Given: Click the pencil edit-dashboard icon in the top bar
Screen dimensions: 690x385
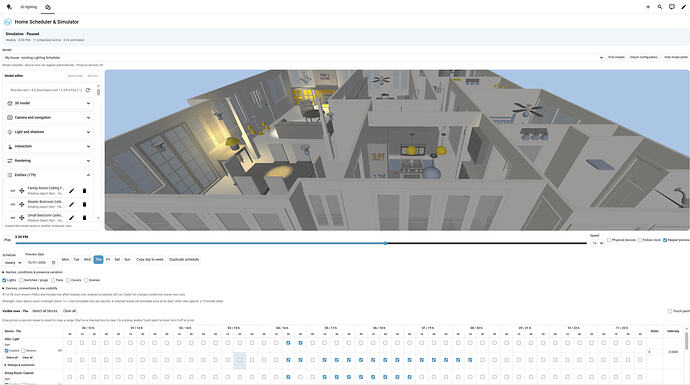Looking at the screenshot, I should point(683,7).
